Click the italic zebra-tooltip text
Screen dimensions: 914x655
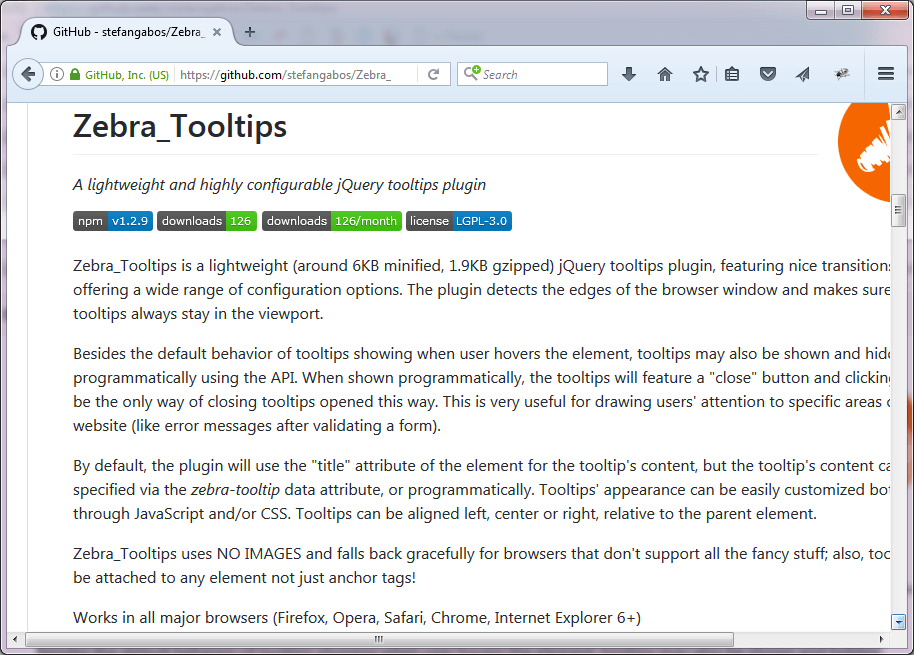pos(235,490)
